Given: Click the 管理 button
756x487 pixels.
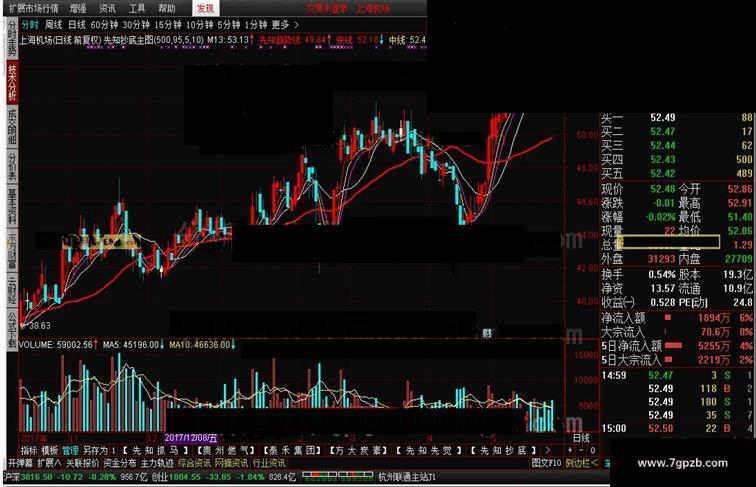Looking at the screenshot, I should point(70,450).
